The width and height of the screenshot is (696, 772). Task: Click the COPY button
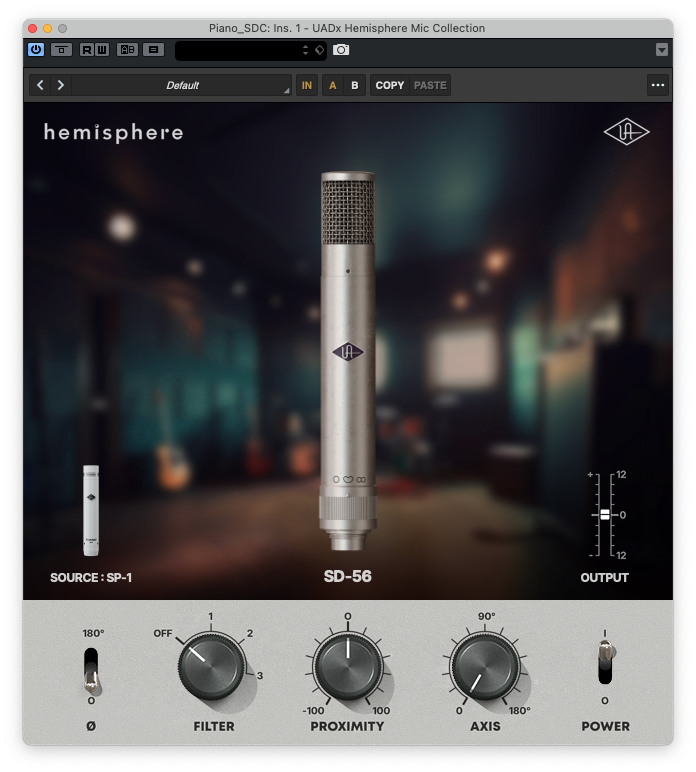point(389,85)
